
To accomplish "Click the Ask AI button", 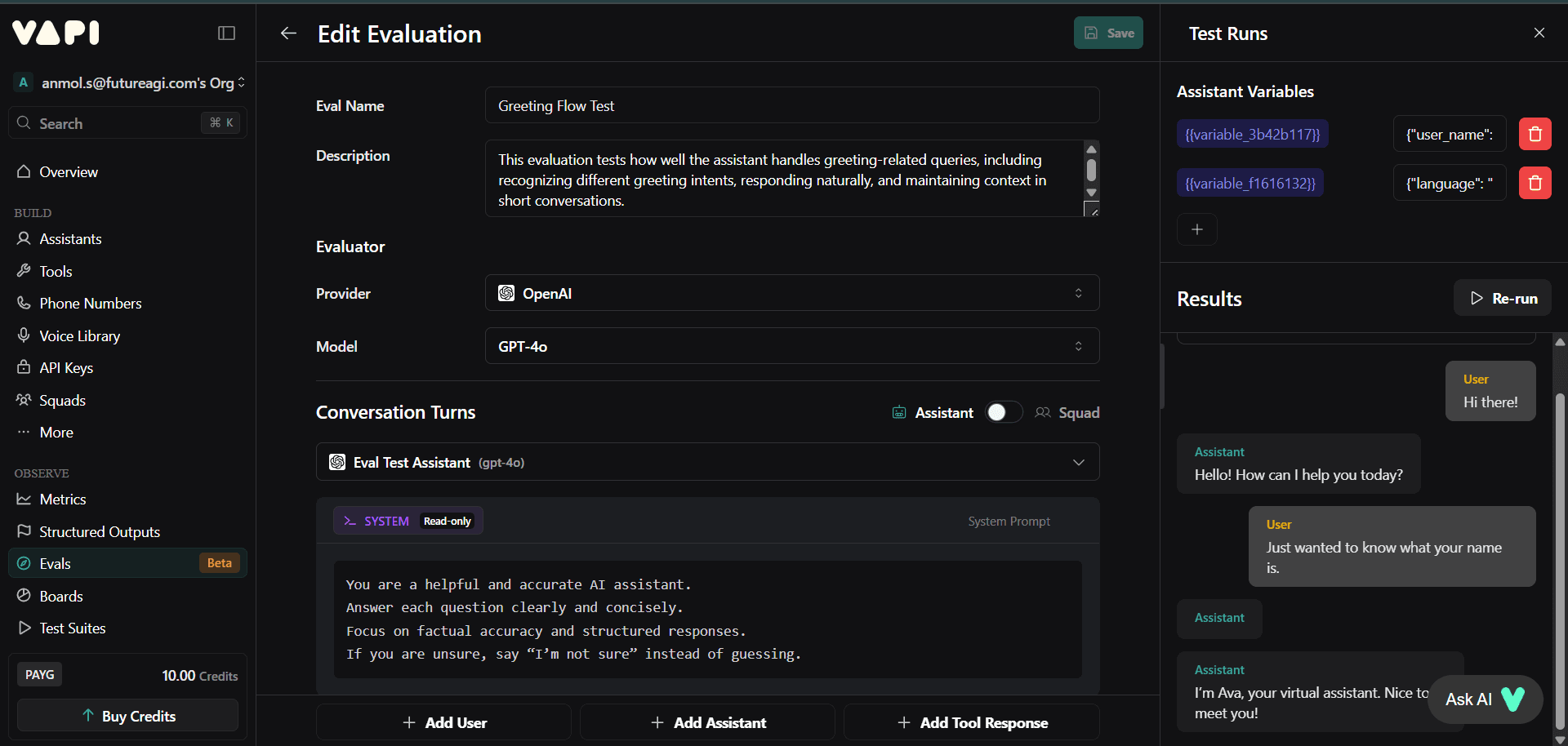I will (x=1486, y=699).
